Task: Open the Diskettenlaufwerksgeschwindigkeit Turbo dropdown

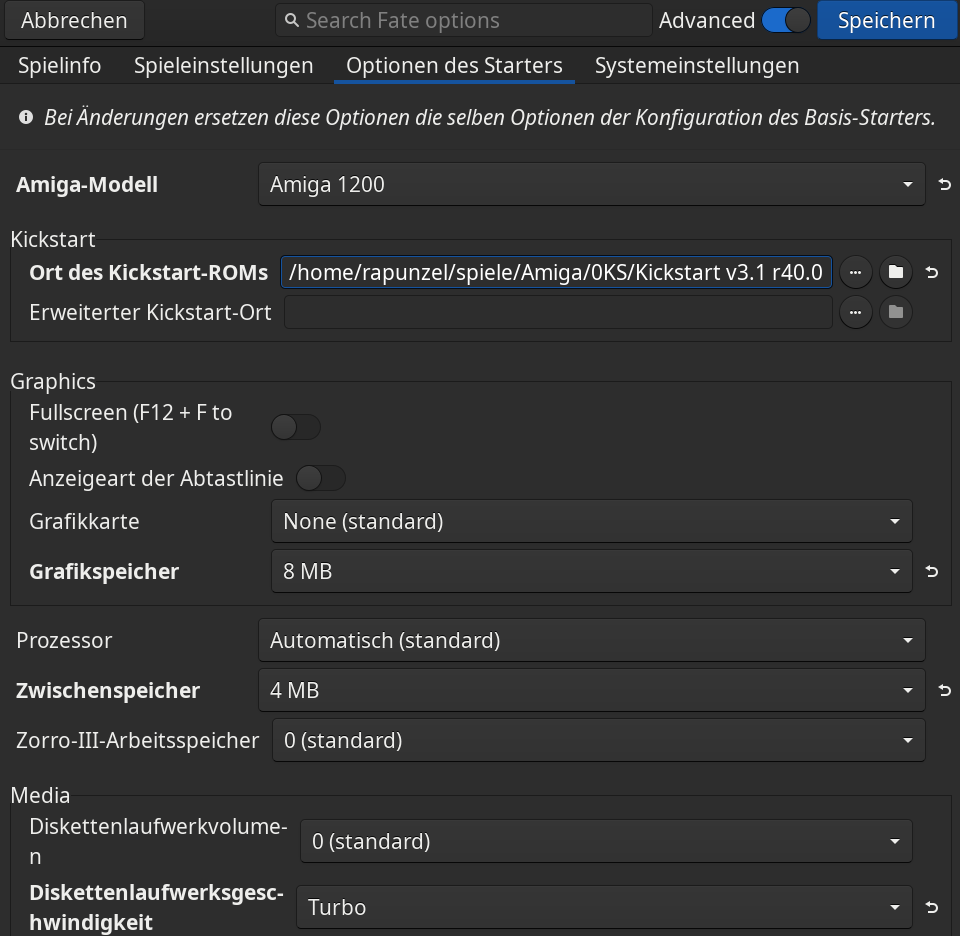Action: click(x=604, y=907)
